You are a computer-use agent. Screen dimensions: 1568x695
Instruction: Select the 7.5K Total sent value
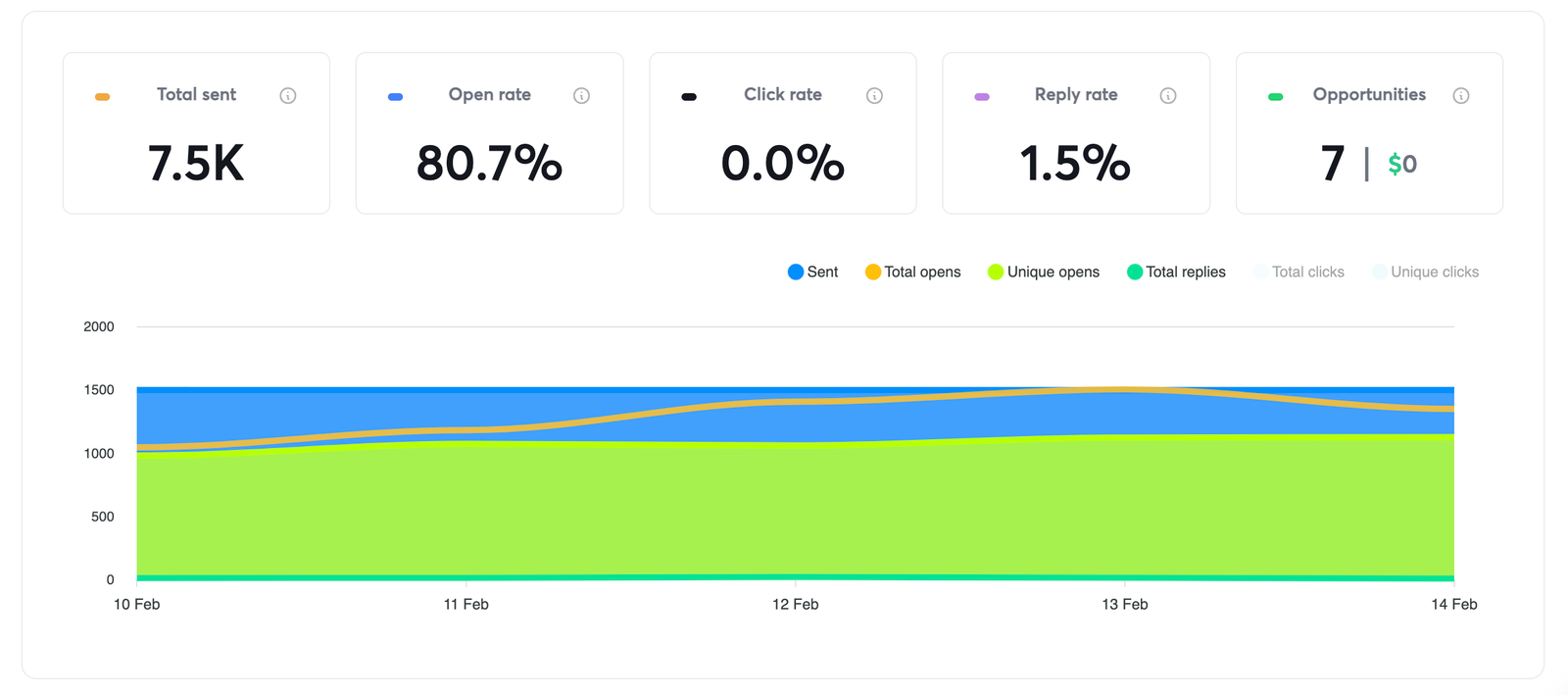196,163
